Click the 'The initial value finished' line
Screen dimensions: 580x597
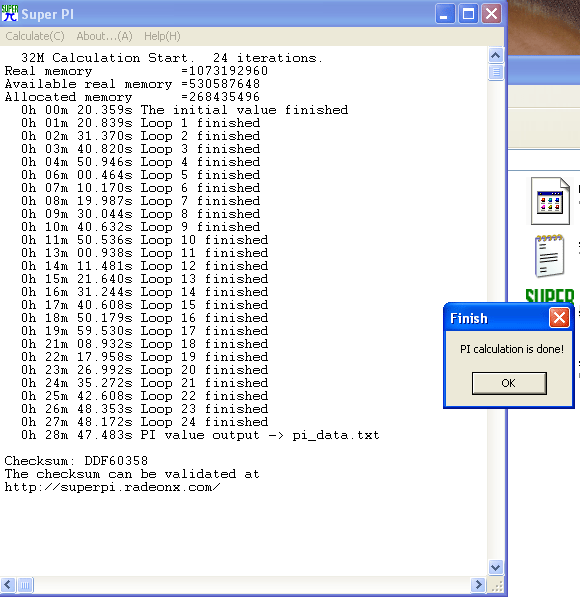184,110
